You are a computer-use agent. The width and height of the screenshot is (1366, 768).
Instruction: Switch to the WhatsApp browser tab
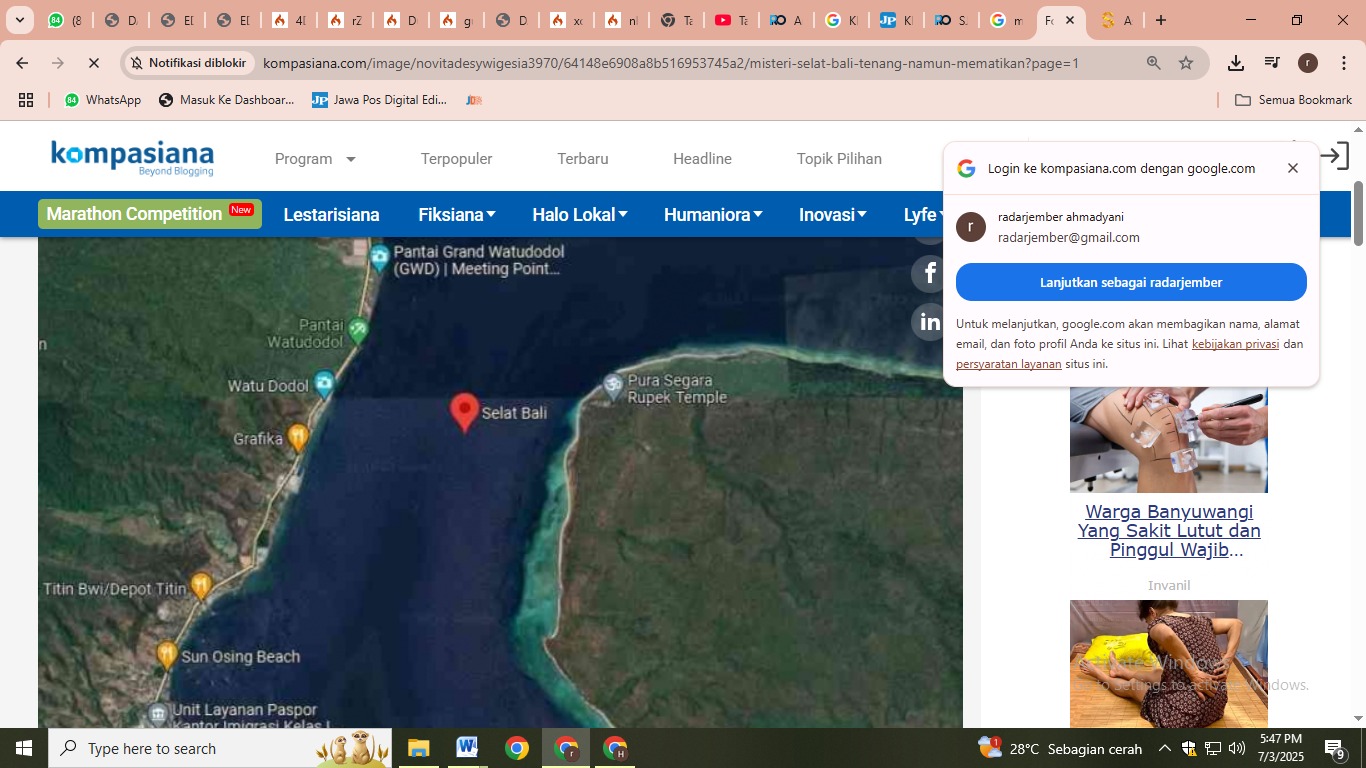pyautogui.click(x=66, y=20)
